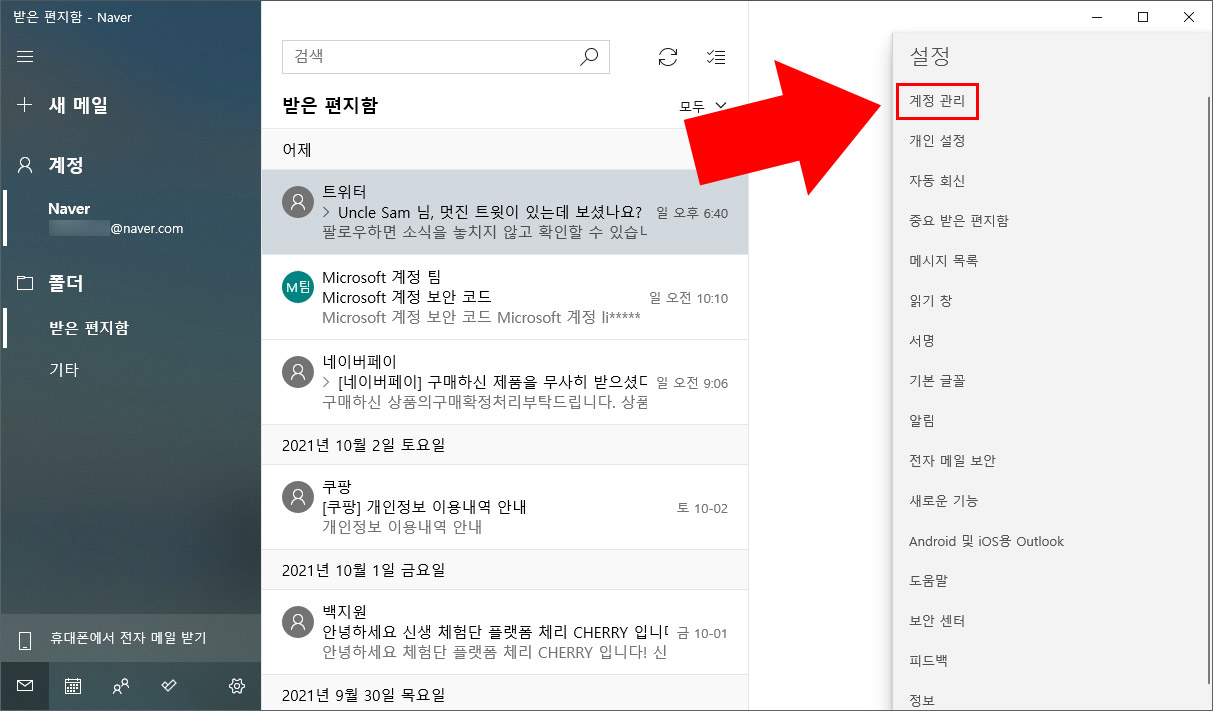Open 기본 글꼴 settings entry
Image resolution: width=1213 pixels, height=711 pixels.
937,381
